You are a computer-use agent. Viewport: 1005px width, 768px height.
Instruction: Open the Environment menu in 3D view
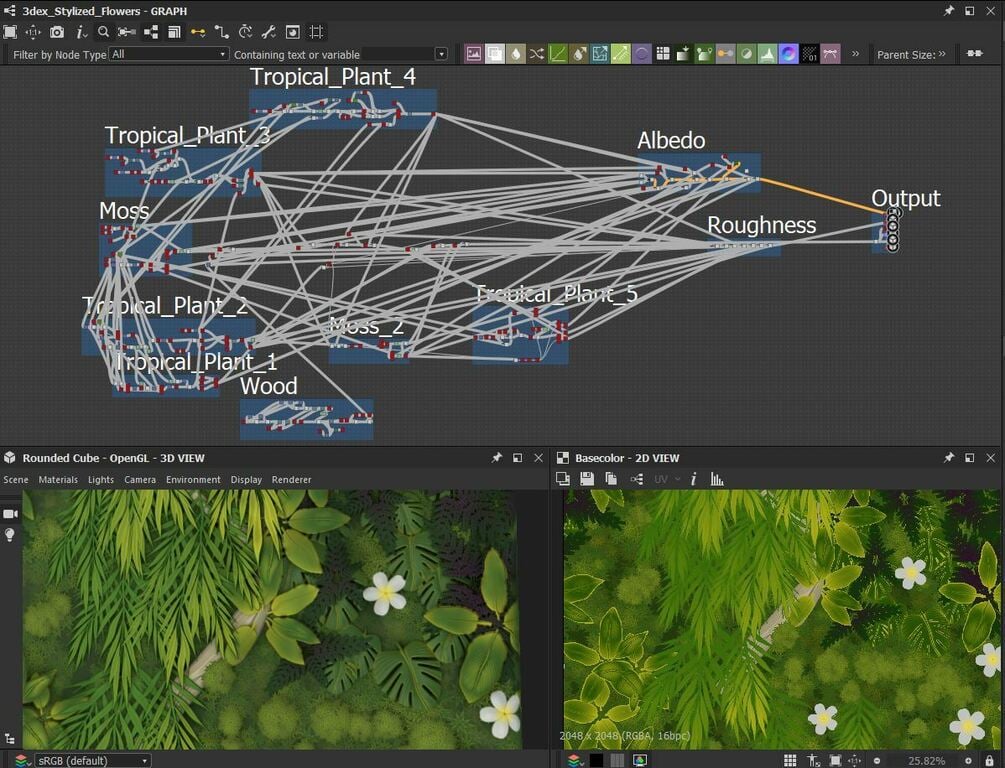pyautogui.click(x=193, y=480)
